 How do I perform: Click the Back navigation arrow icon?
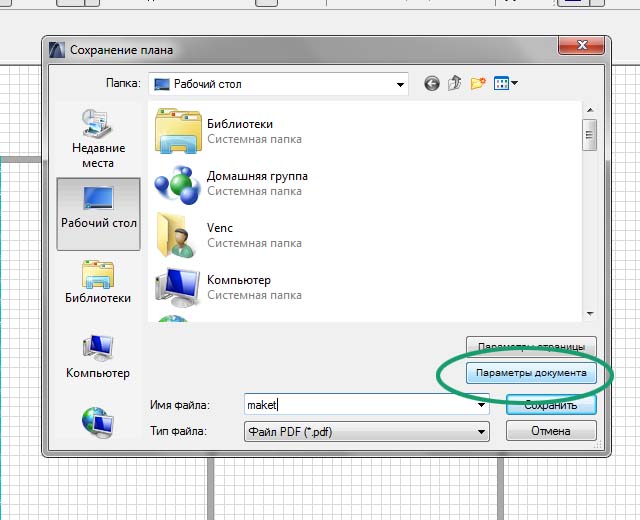[432, 84]
